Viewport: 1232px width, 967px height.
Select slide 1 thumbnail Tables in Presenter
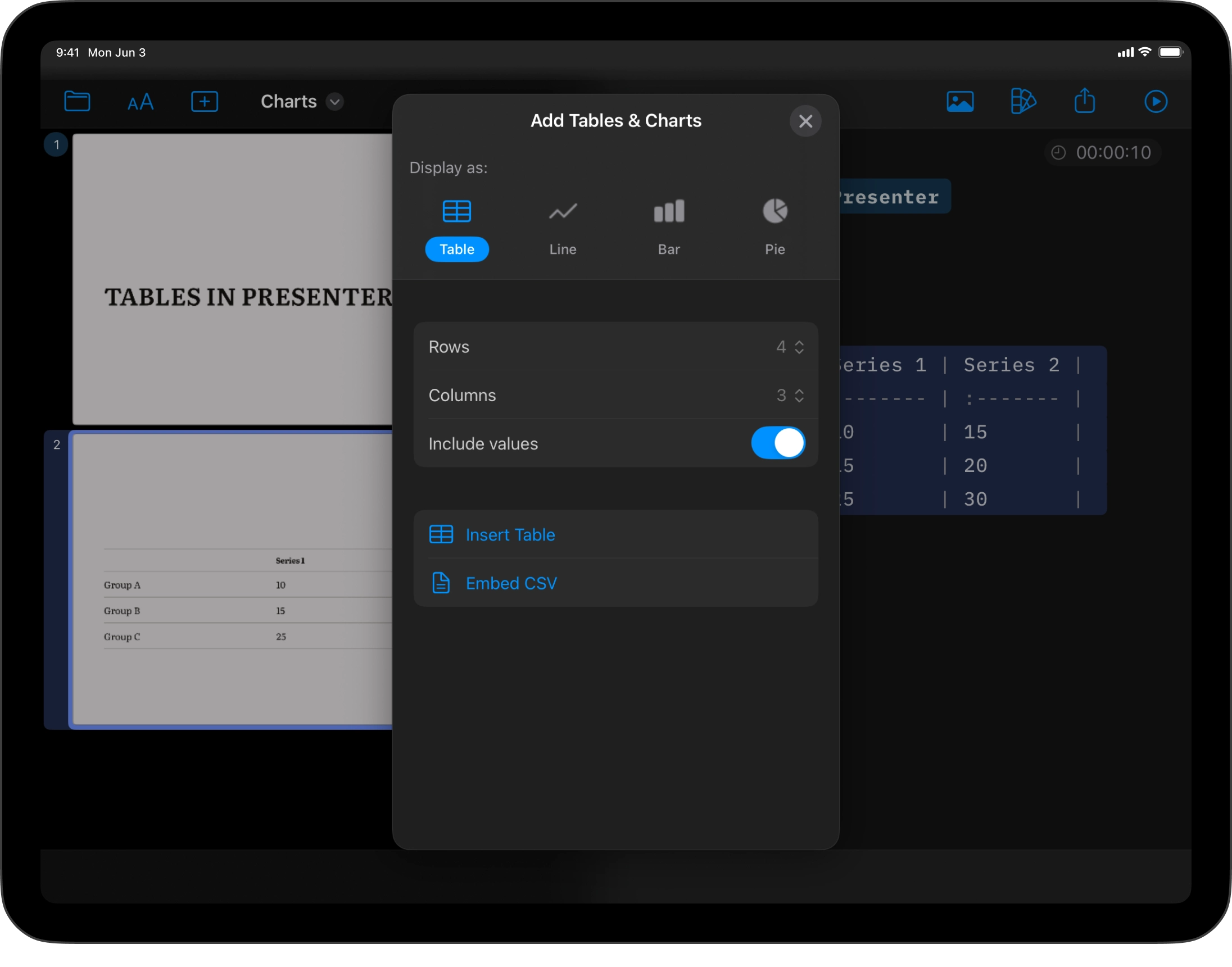coord(232,279)
